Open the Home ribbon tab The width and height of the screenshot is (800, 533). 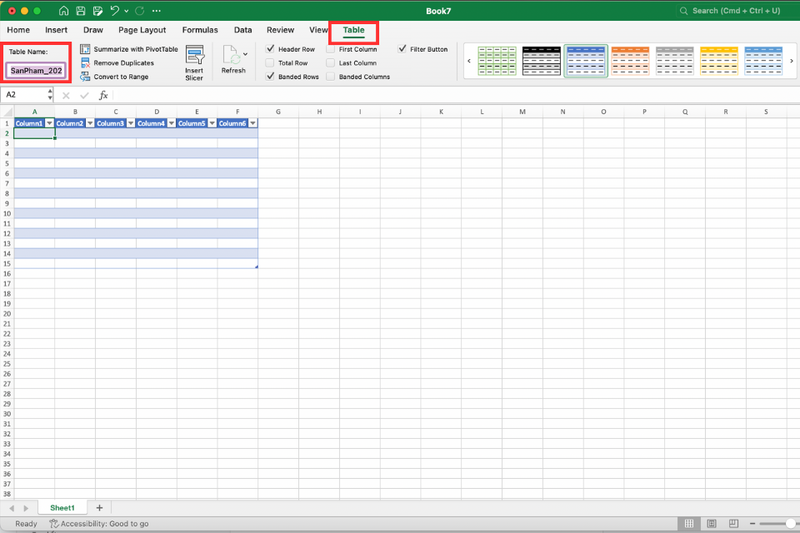coord(18,30)
